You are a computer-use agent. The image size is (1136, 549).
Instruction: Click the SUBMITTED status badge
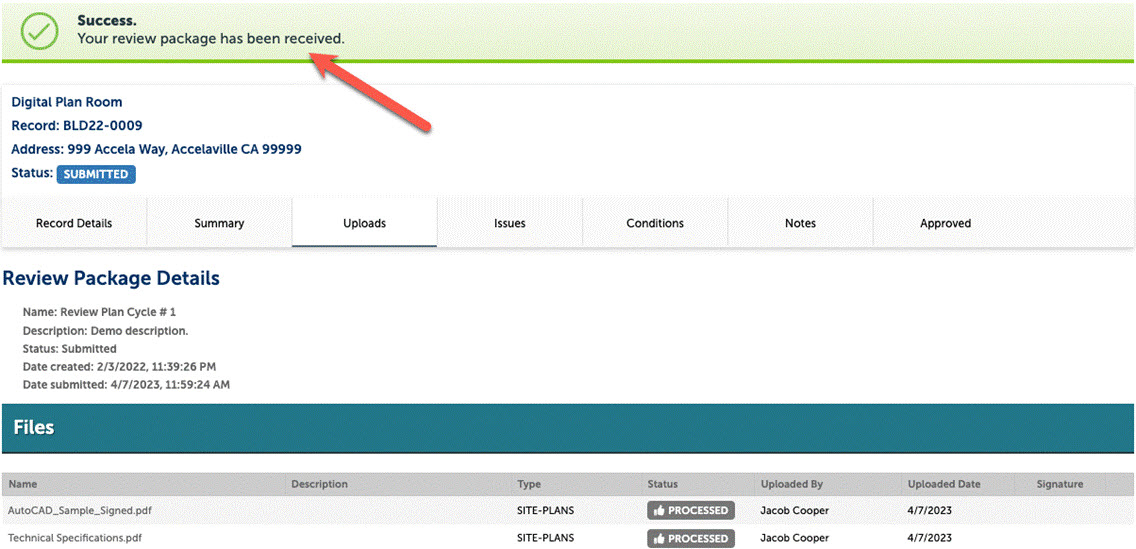click(96, 174)
